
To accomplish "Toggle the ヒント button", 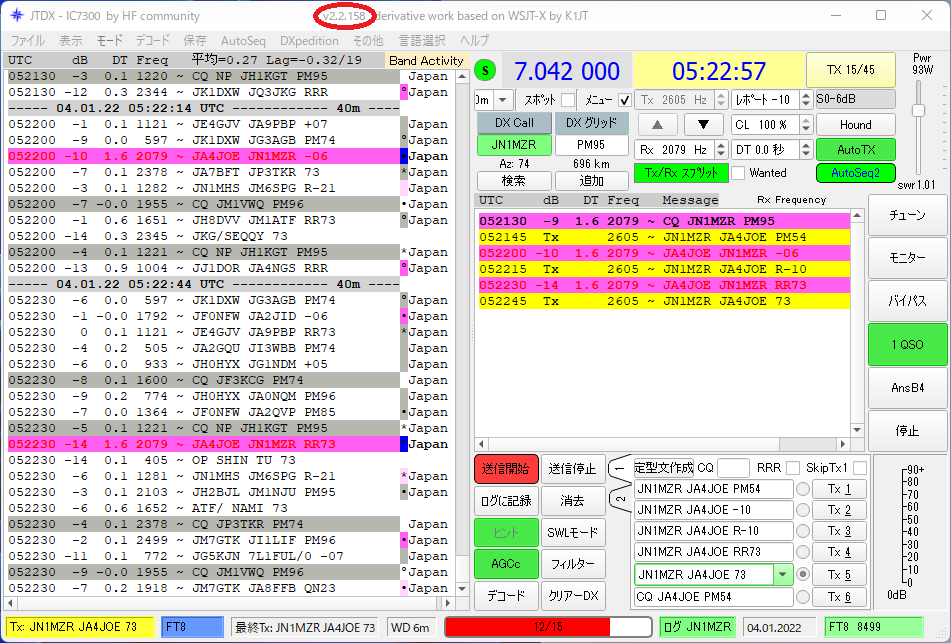I will coord(506,533).
